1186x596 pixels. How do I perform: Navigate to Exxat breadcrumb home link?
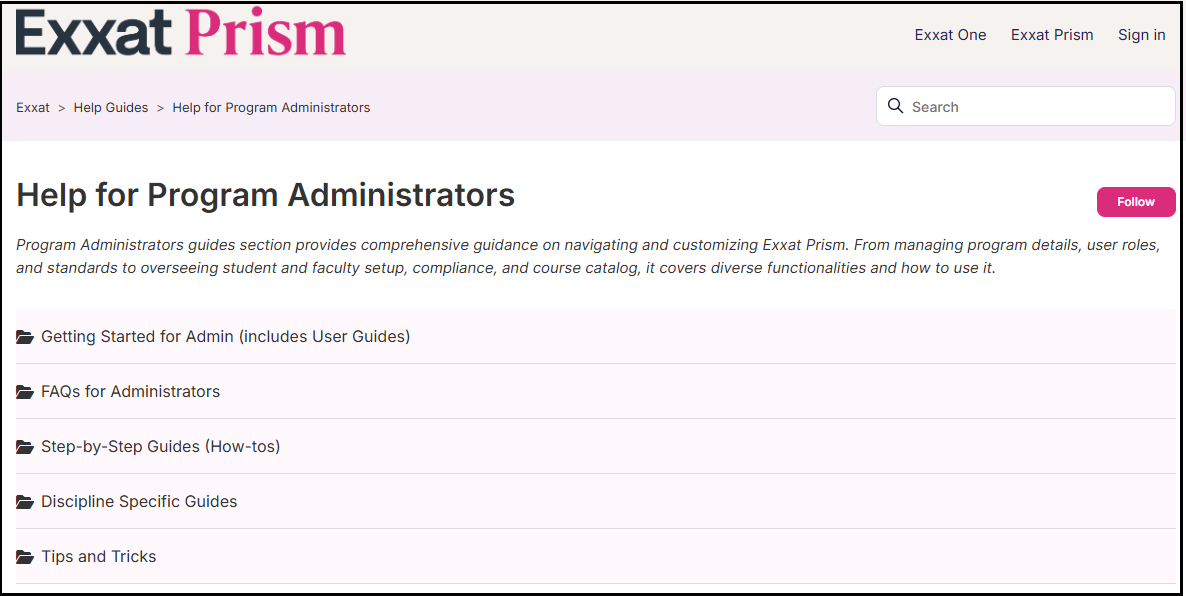pyautogui.click(x=33, y=108)
